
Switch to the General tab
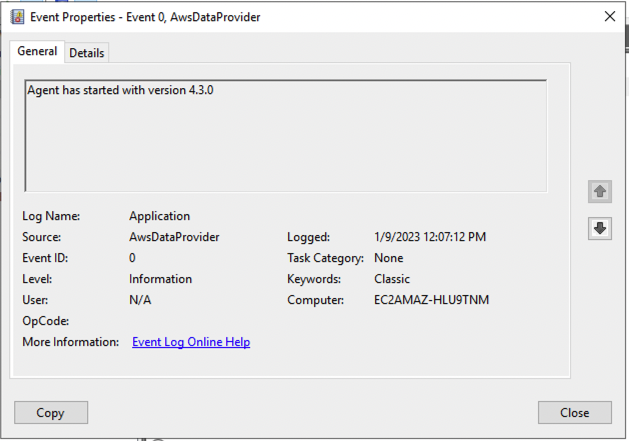click(37, 52)
